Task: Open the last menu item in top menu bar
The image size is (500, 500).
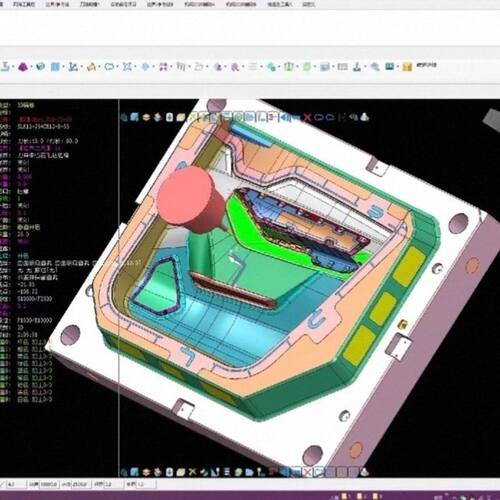Action: coord(308,4)
